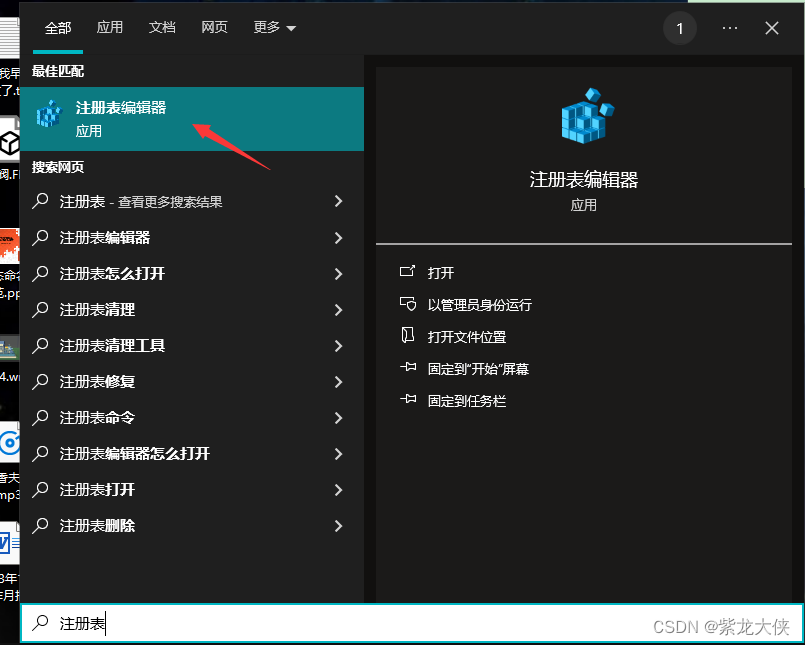The width and height of the screenshot is (805, 645).
Task: Expand chevron for 注册表编辑器怎么打开
Action: pyautogui.click(x=338, y=453)
